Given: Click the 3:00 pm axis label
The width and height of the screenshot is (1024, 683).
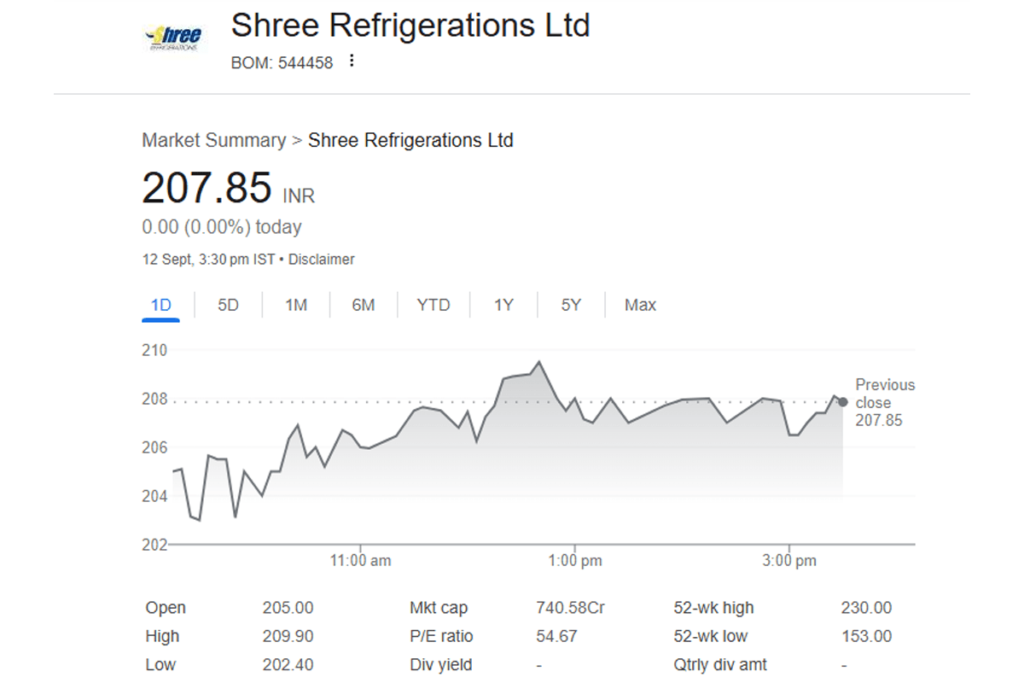Looking at the screenshot, I should tap(790, 561).
